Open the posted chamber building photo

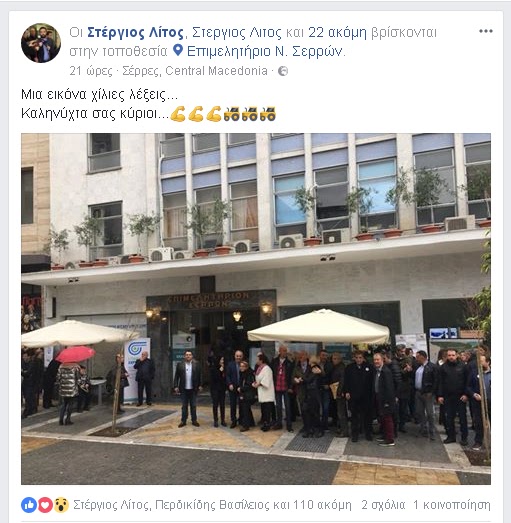pos(256,309)
